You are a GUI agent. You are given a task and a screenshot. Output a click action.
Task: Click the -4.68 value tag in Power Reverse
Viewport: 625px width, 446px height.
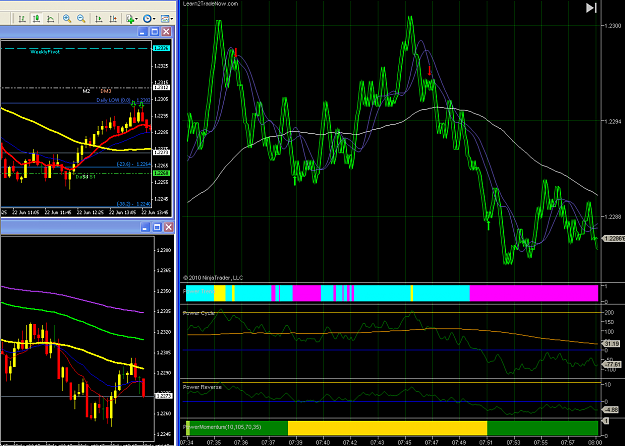611,409
